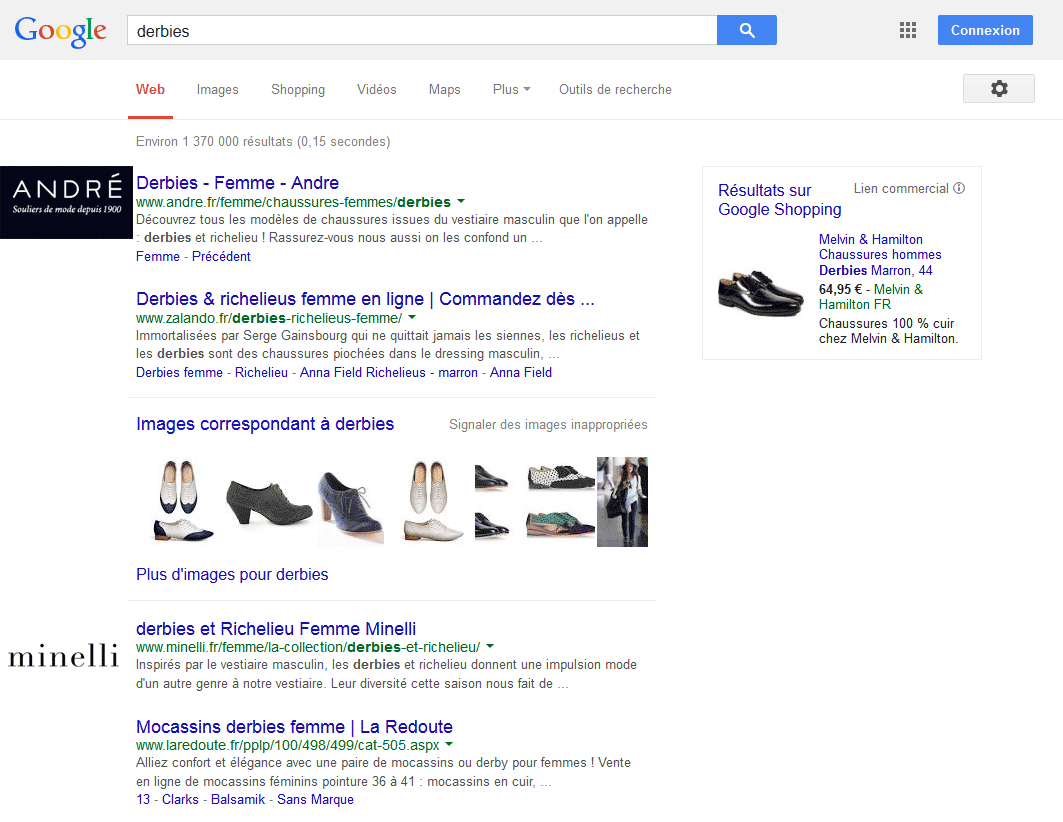The width and height of the screenshot is (1063, 822).
Task: Open the Richelieu sitelink under Zalando
Action: [x=261, y=372]
